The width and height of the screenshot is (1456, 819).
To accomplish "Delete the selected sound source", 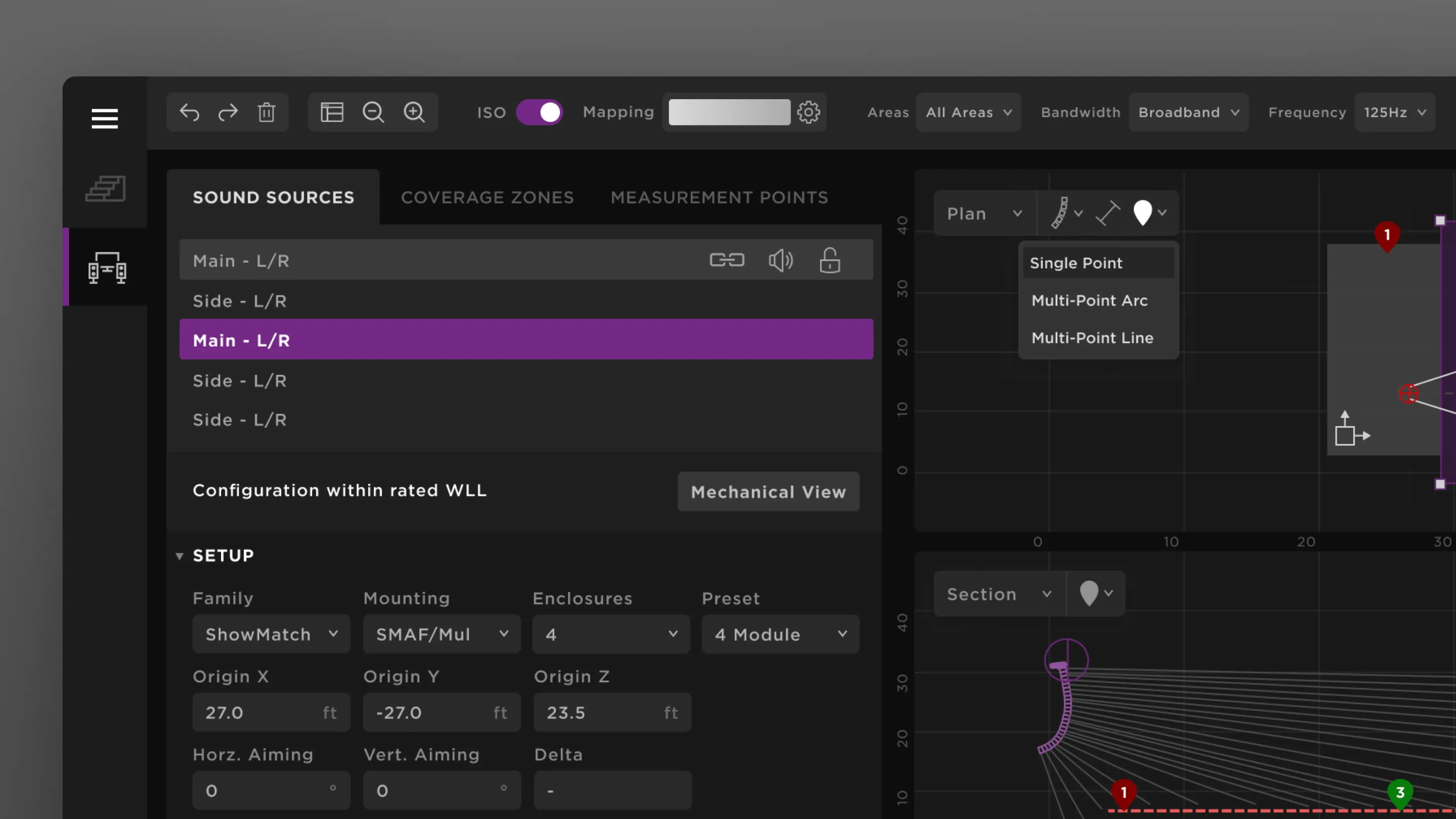I will click(266, 112).
